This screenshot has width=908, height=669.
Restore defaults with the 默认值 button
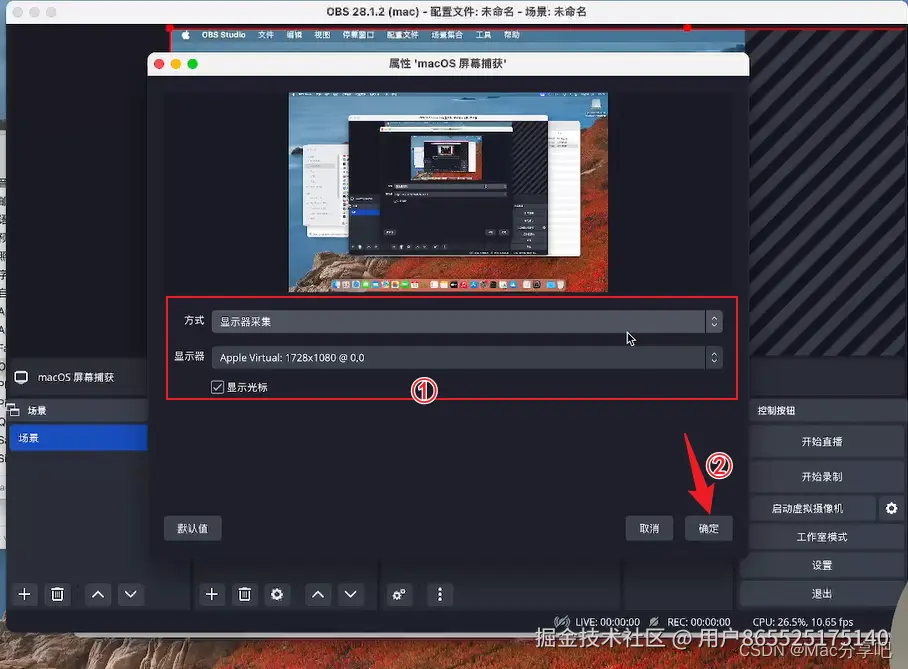(192, 528)
